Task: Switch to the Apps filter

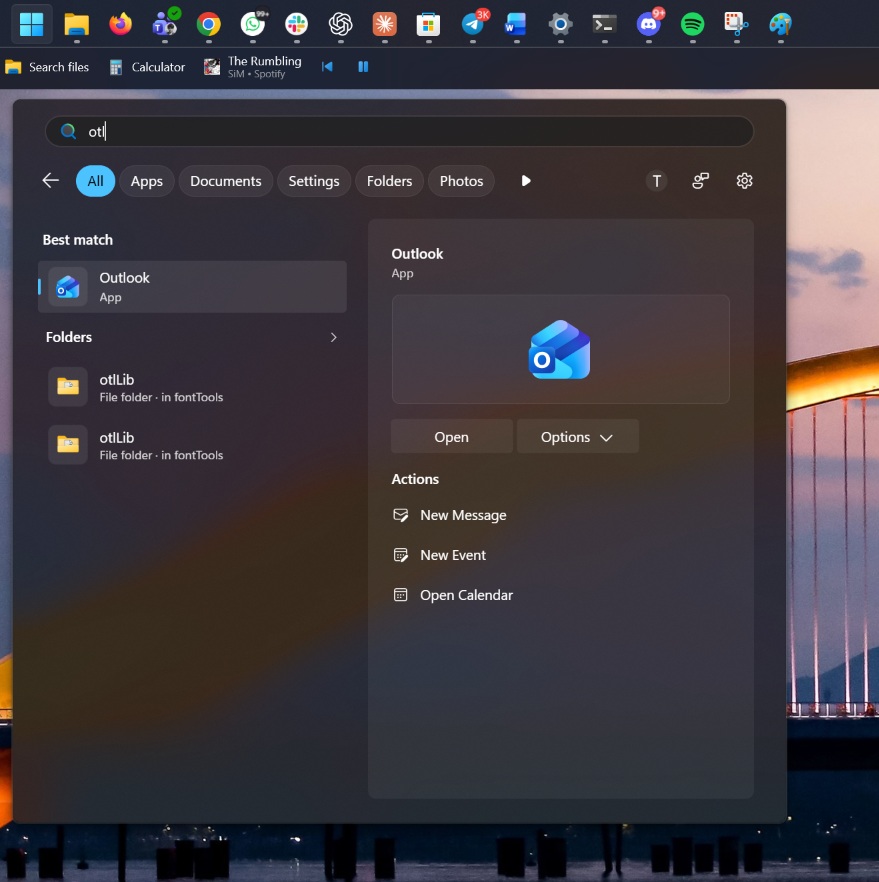Action: 147,181
